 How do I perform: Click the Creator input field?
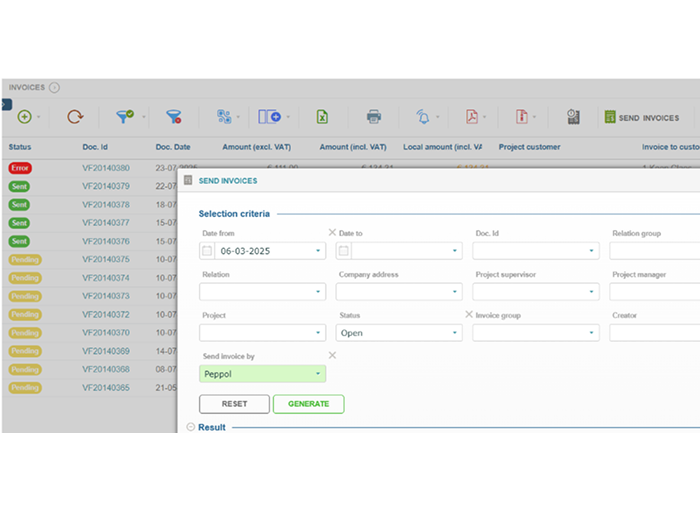(x=654, y=333)
